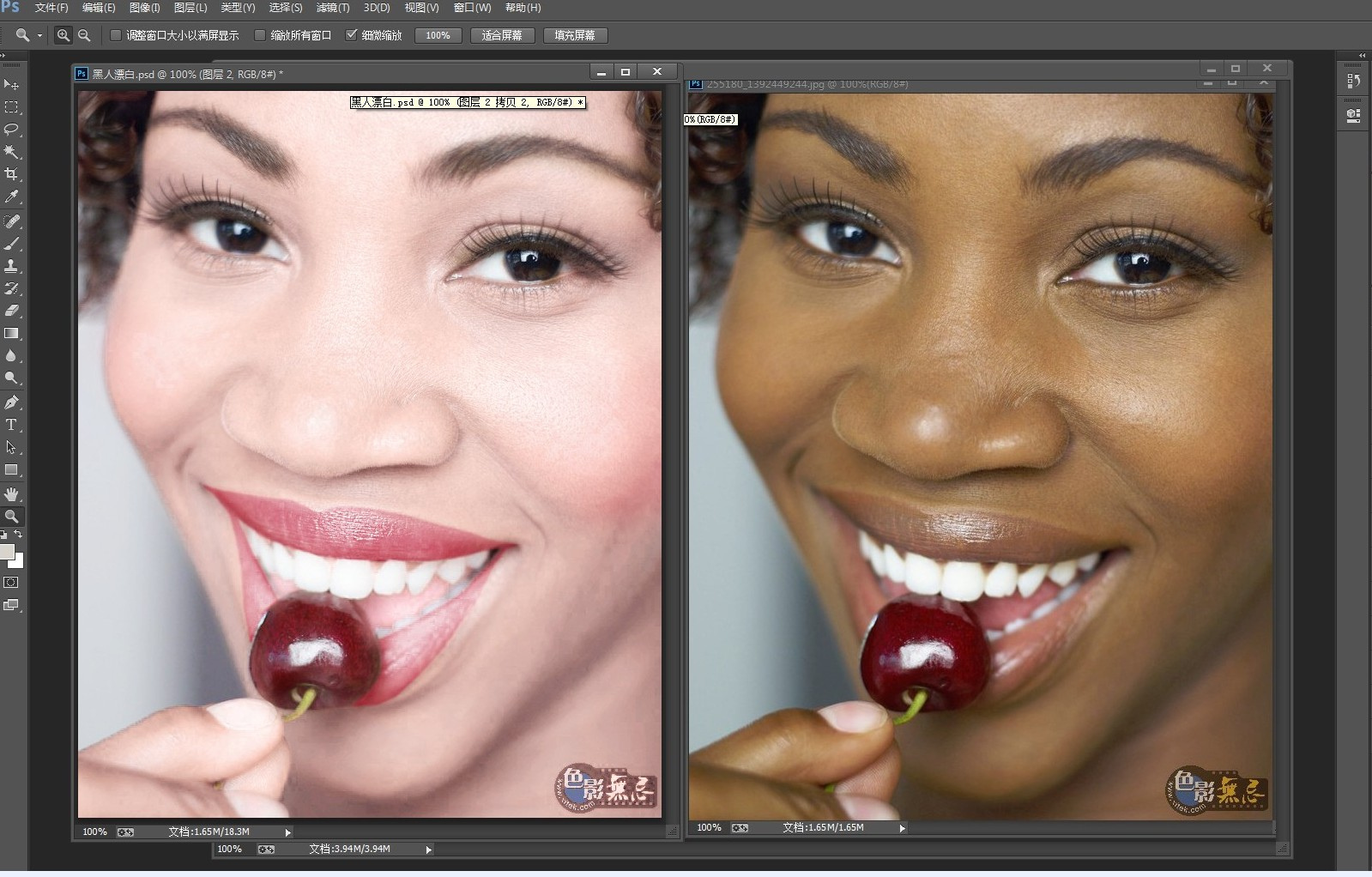
Task: Click the 100% zoom button
Action: click(x=438, y=35)
